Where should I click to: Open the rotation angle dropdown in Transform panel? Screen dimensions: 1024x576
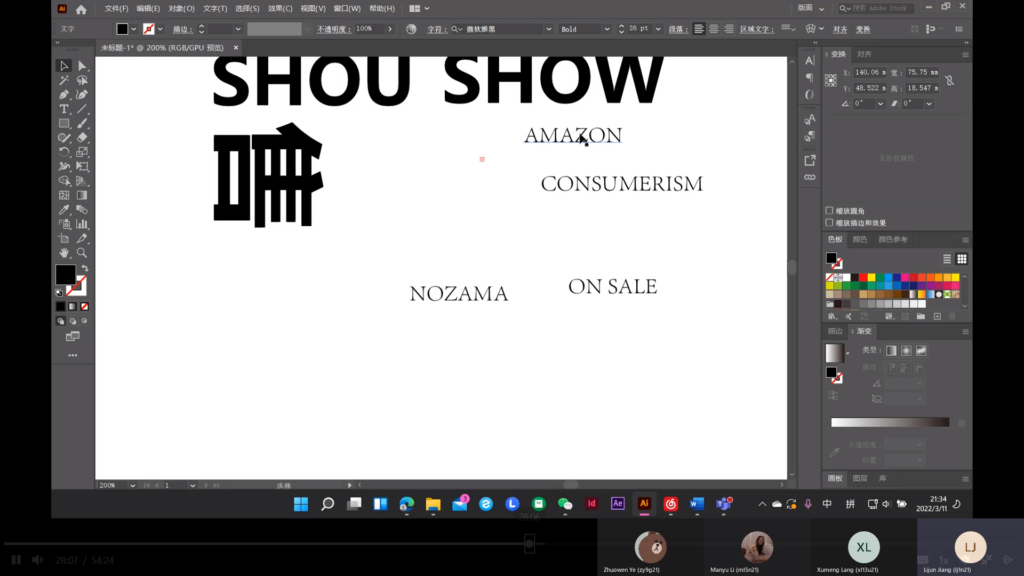(x=880, y=104)
